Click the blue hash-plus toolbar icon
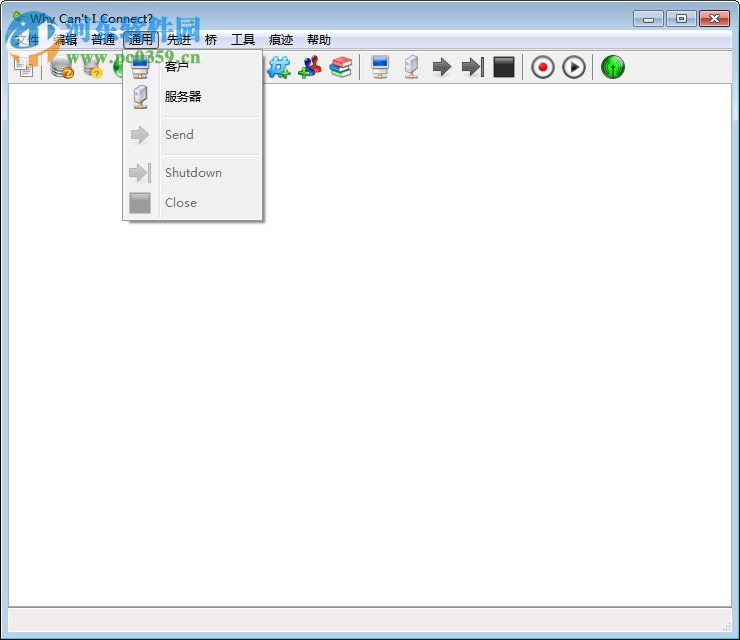Screen dimensions: 740x640 (x=279, y=67)
